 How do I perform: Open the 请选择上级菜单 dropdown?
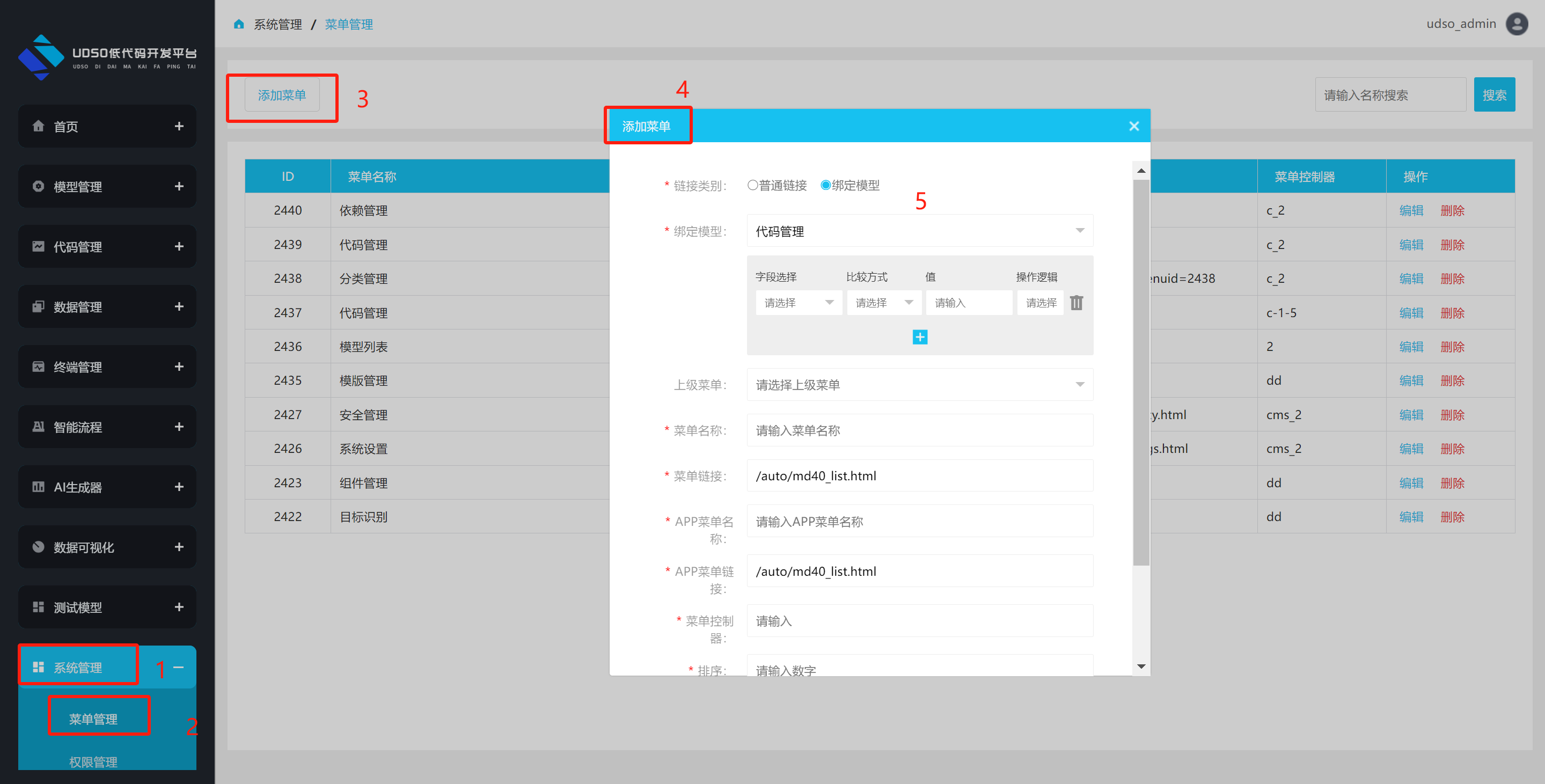pos(919,385)
